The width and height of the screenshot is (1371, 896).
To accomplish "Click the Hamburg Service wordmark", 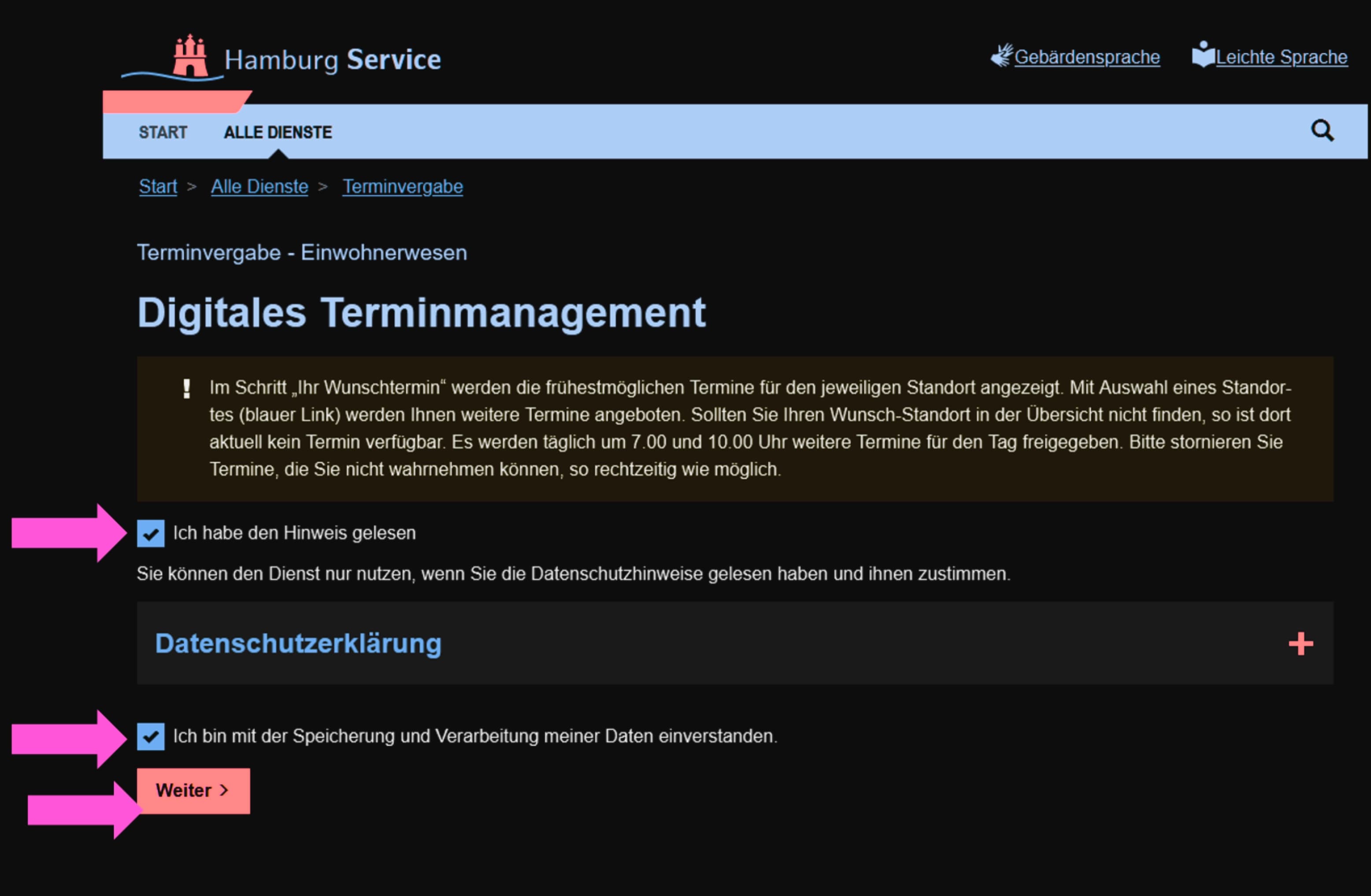I will [x=333, y=58].
